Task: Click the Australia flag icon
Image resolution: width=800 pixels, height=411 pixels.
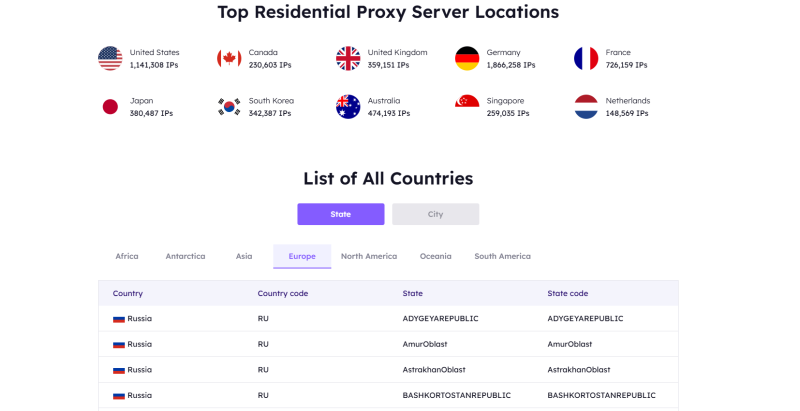Action: pos(348,107)
